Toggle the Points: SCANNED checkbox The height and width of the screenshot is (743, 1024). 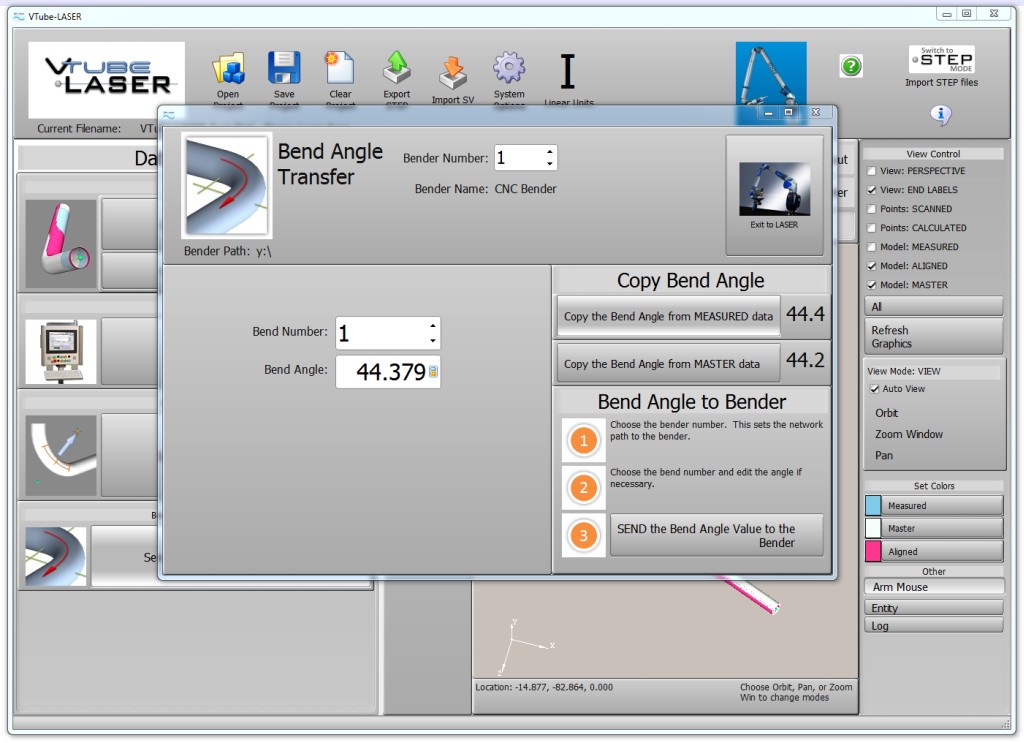[x=872, y=209]
